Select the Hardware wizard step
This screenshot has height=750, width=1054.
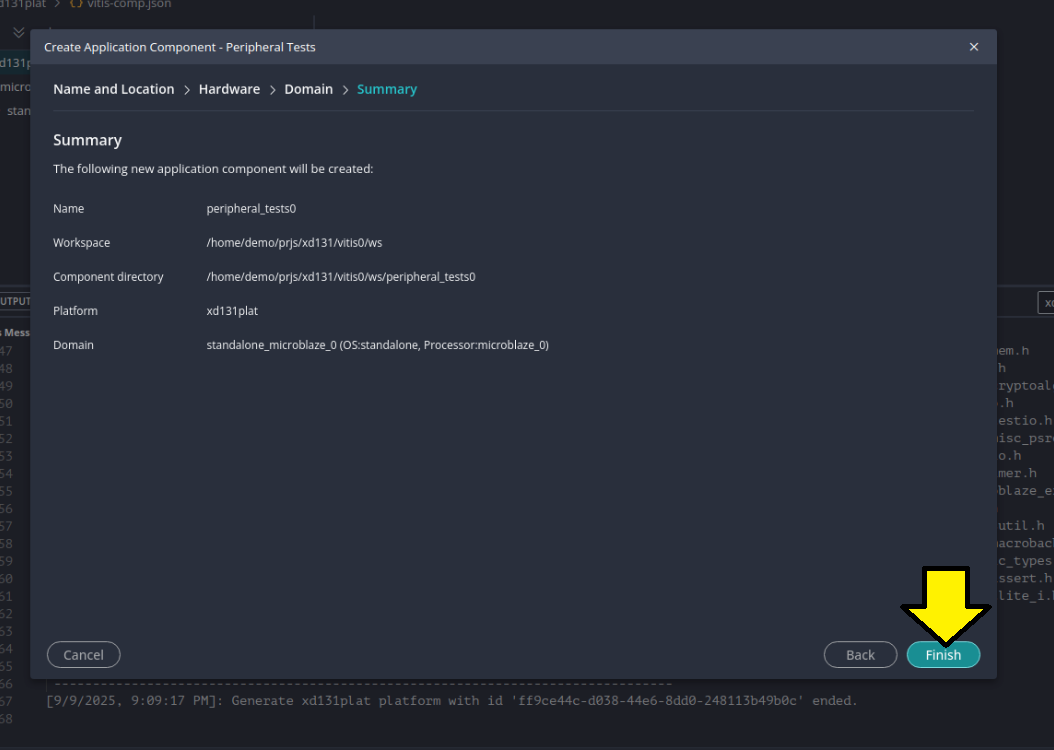(x=229, y=89)
